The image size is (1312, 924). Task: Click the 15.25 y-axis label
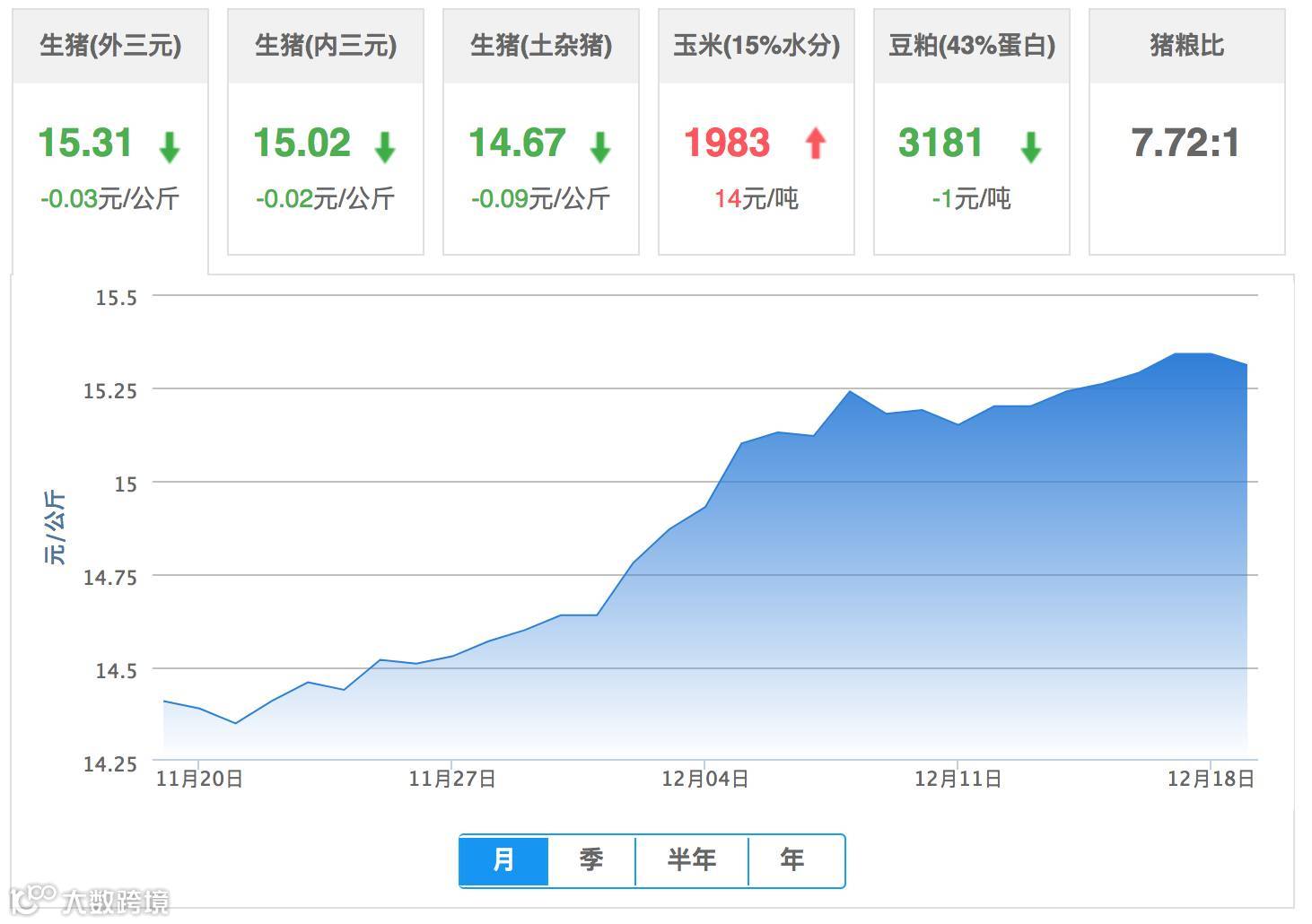110,391
